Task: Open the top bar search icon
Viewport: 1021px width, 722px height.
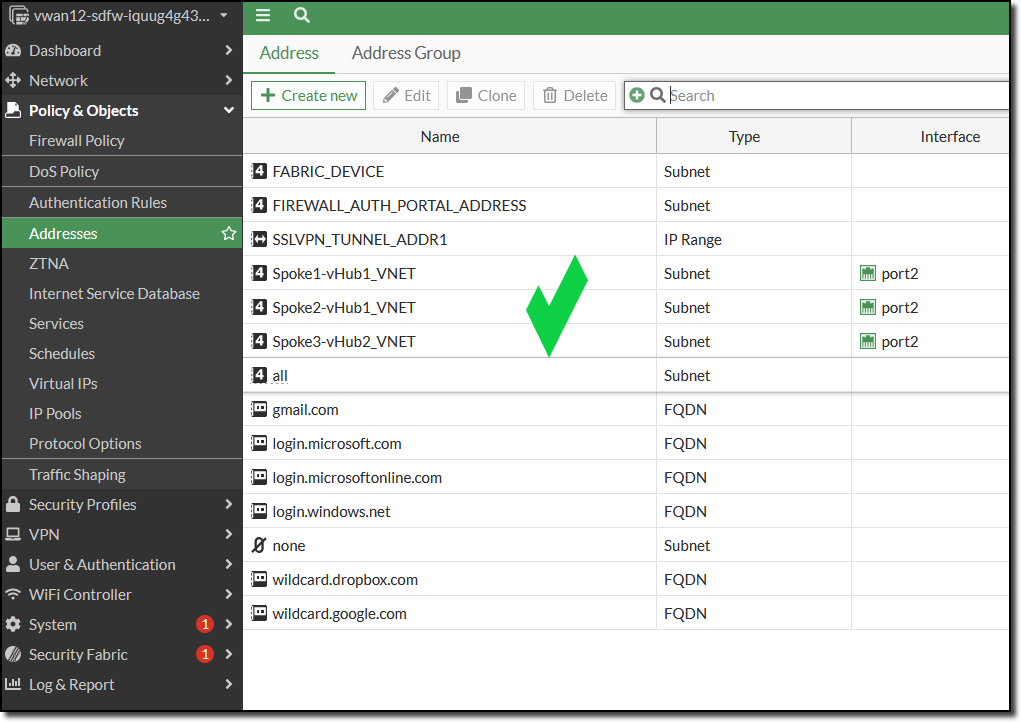Action: click(301, 15)
